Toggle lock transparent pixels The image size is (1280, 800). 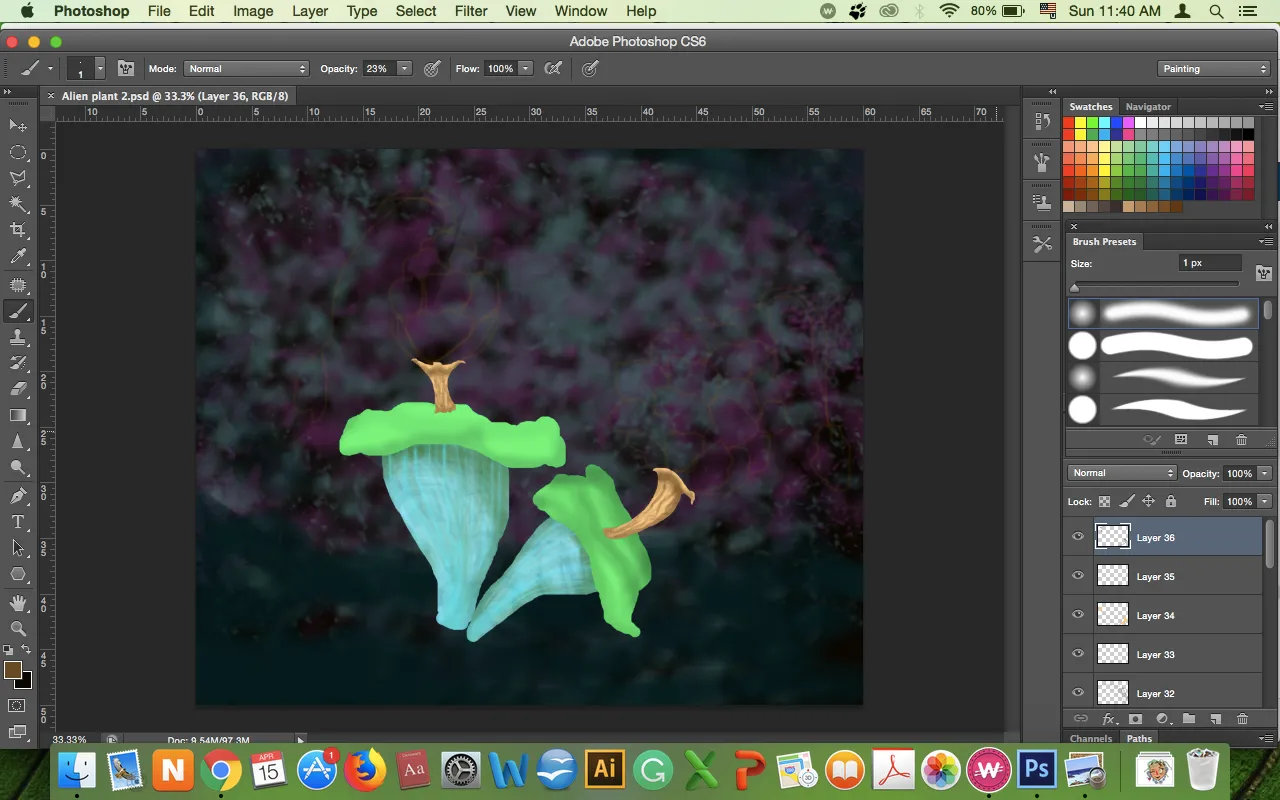(x=1105, y=501)
